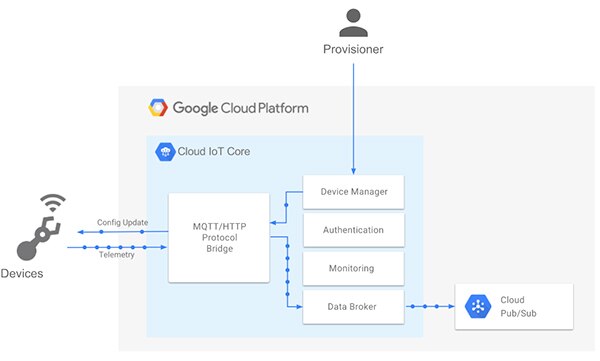Click the Devices robot arm icon

(39, 239)
